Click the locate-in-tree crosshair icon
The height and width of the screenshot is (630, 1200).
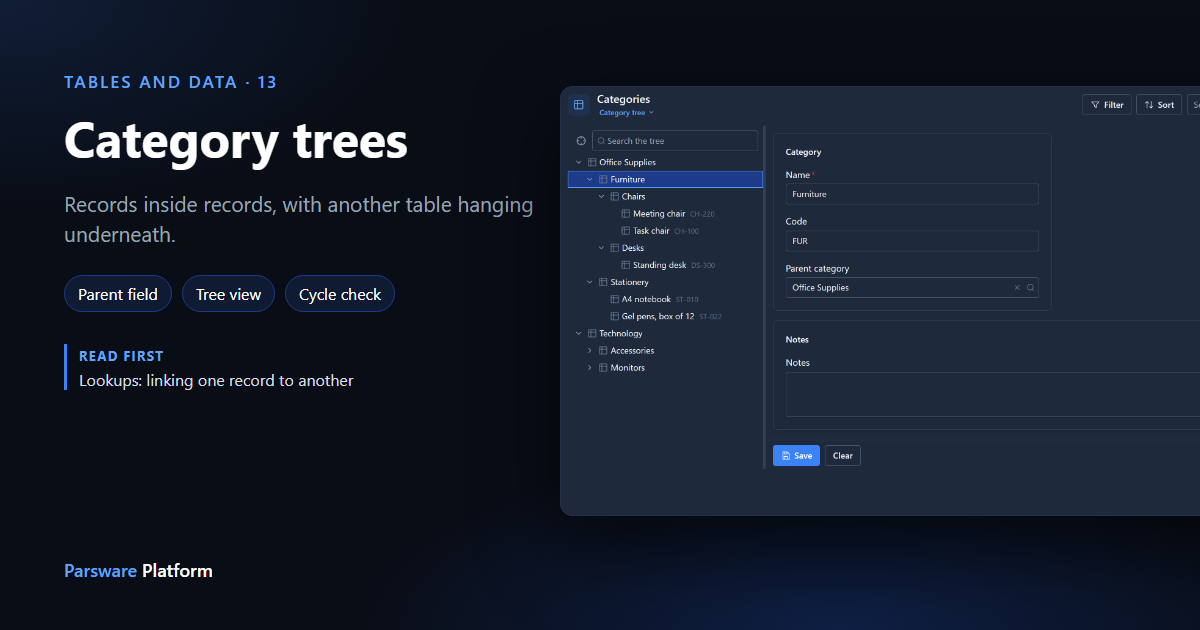pyautogui.click(x=581, y=141)
